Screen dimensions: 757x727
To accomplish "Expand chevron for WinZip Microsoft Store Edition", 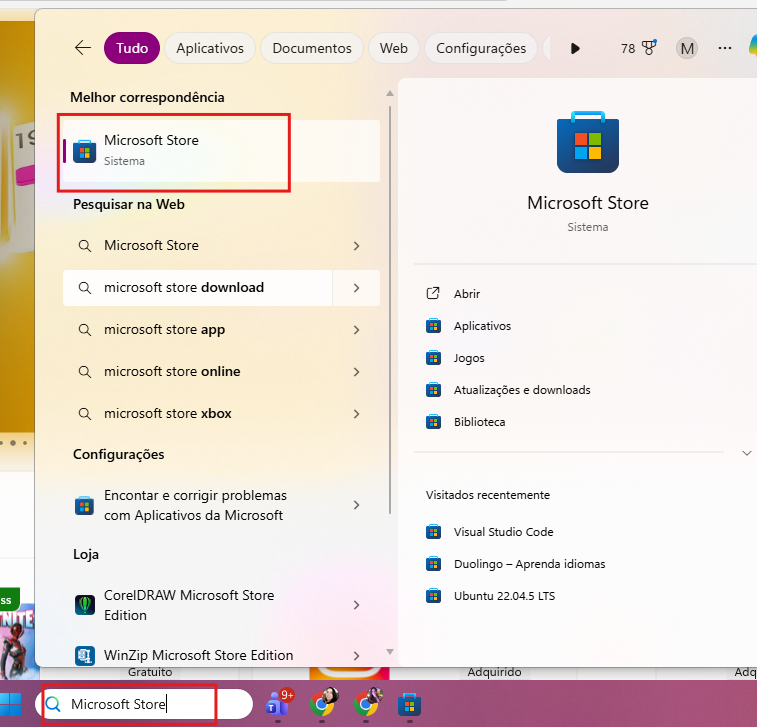I will pyautogui.click(x=356, y=656).
